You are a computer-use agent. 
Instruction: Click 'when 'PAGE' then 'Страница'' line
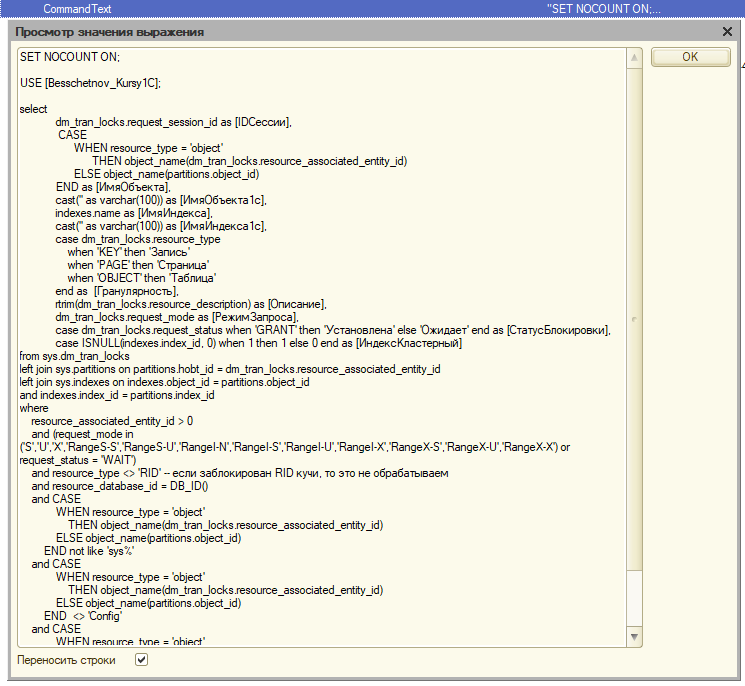(138, 265)
